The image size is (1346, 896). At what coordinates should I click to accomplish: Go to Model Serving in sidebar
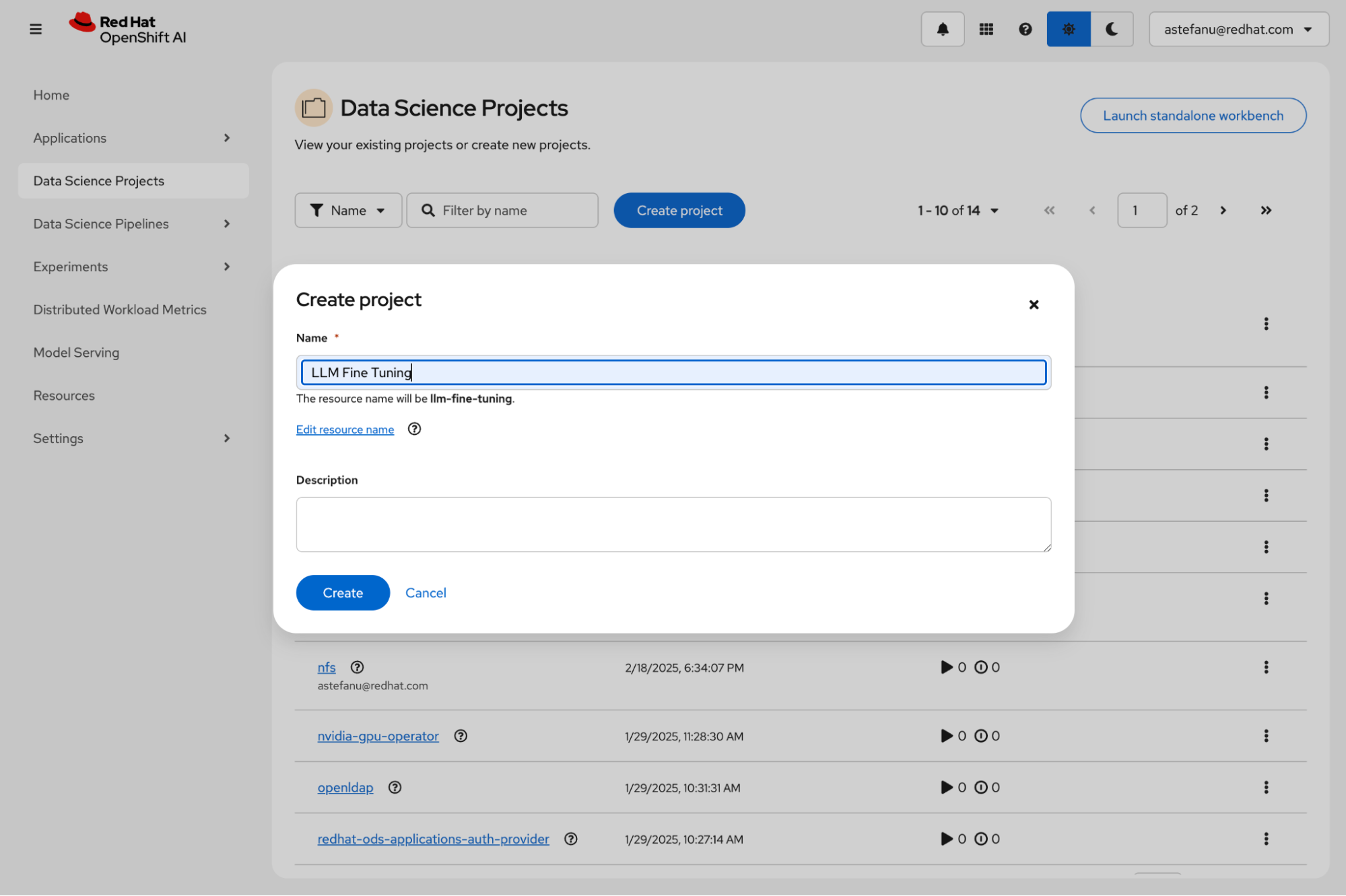click(76, 352)
